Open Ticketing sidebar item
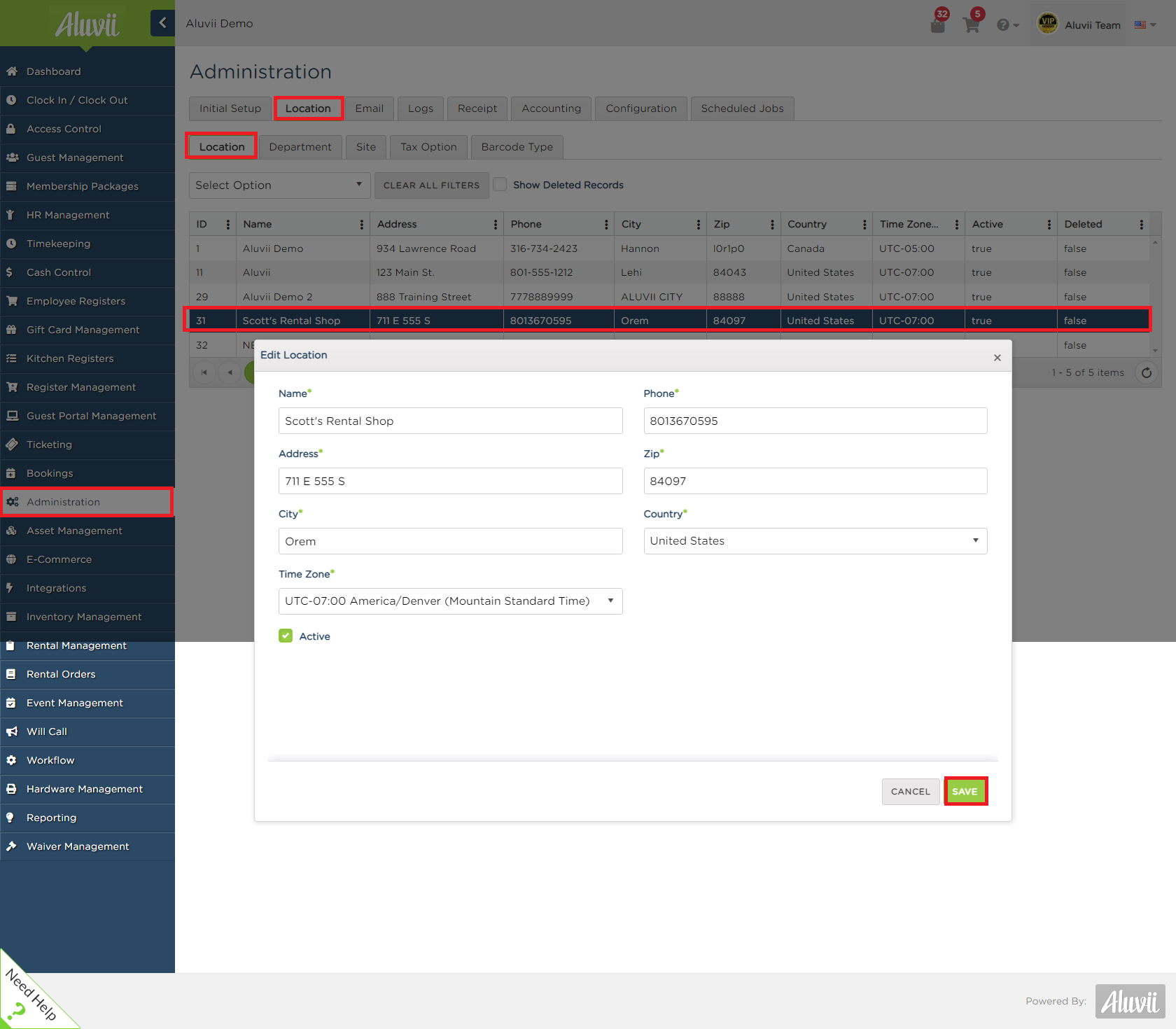 87,444
